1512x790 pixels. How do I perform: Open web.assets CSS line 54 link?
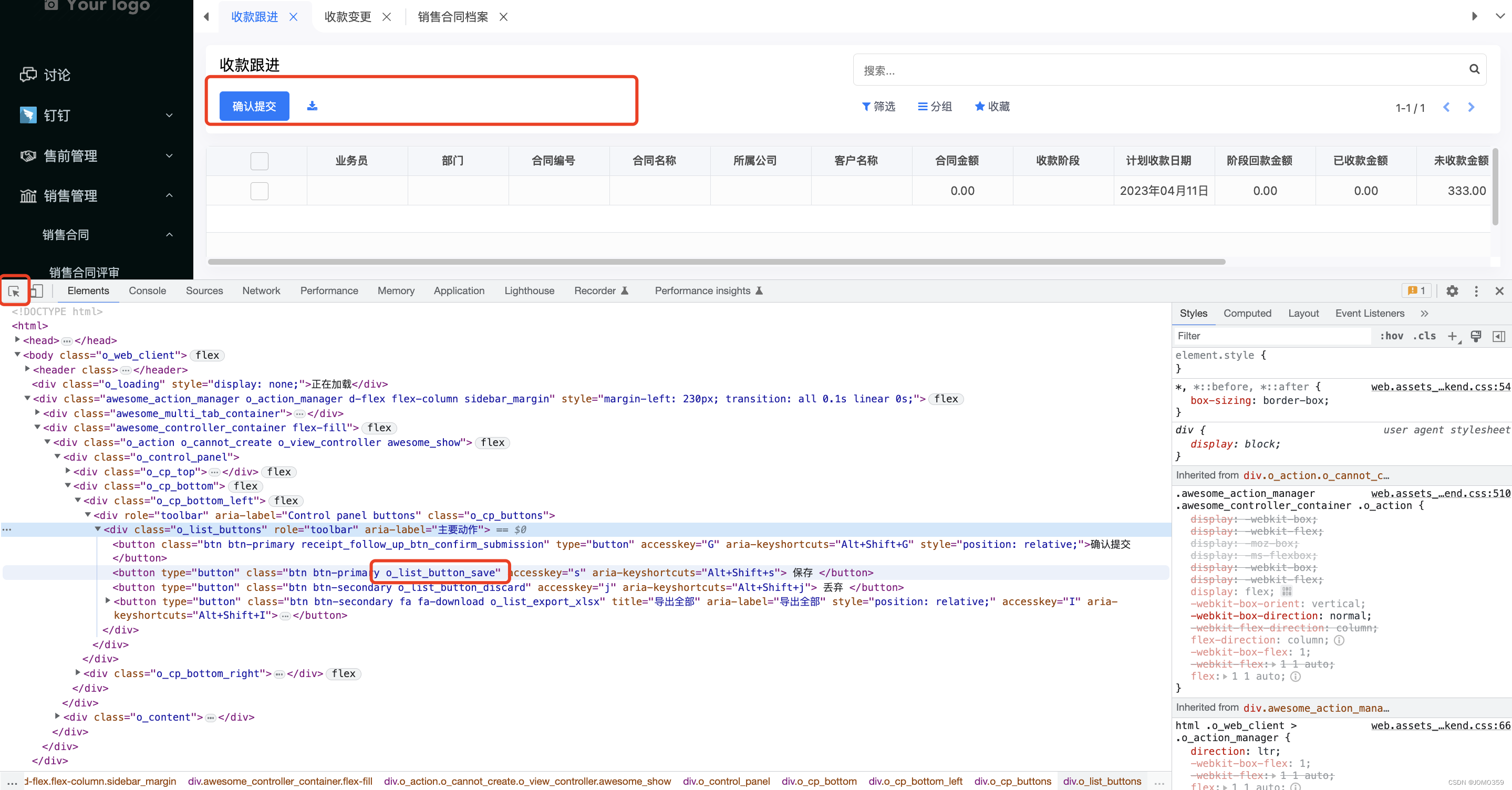pyautogui.click(x=1440, y=387)
